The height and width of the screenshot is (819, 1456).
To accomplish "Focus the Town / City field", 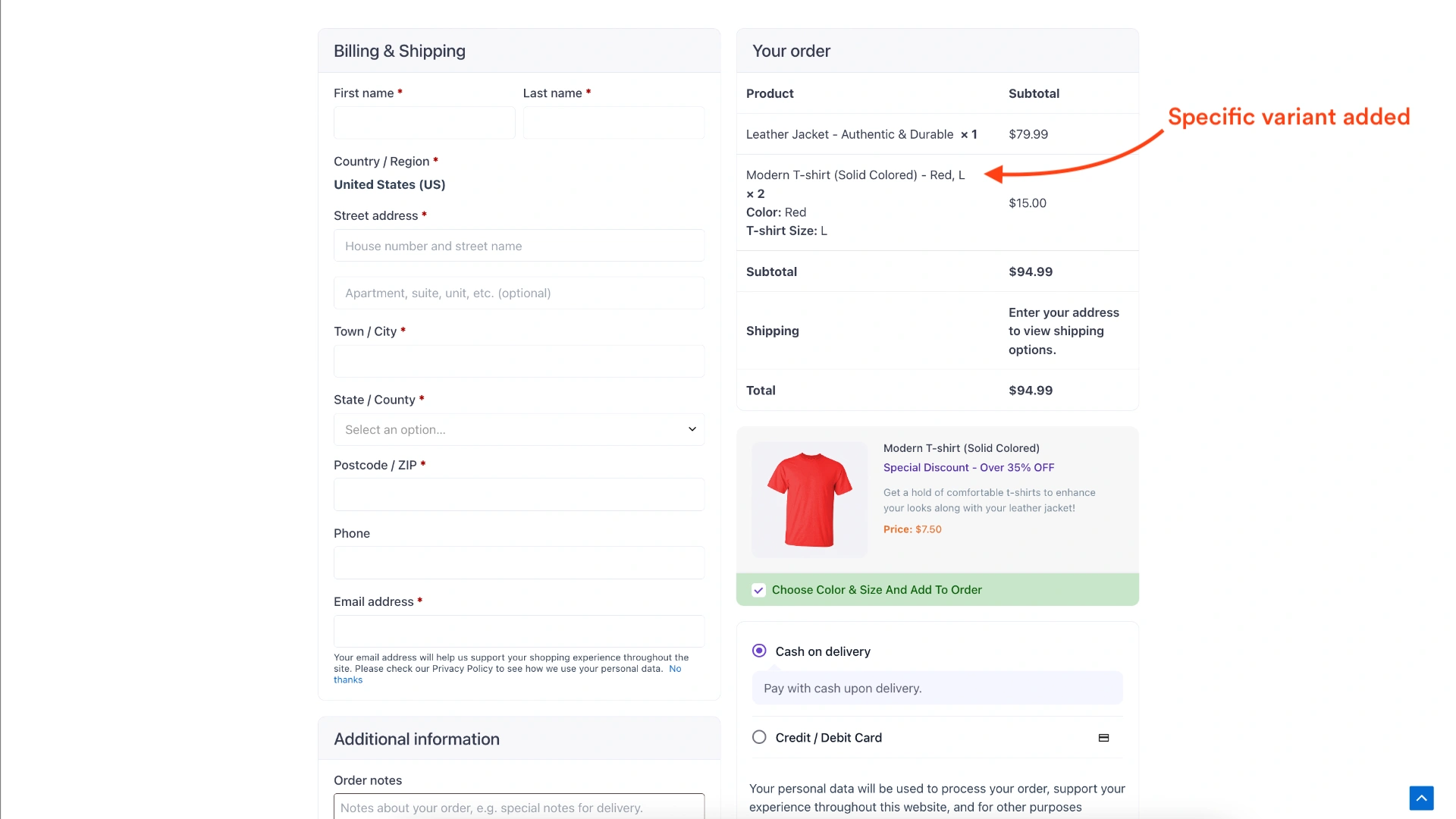I will pos(519,361).
